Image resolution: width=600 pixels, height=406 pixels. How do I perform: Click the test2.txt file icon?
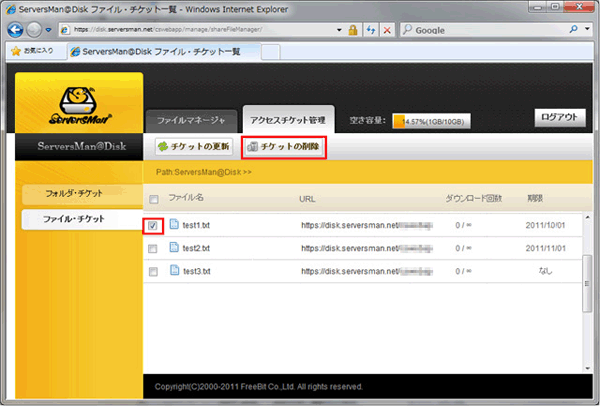173,248
